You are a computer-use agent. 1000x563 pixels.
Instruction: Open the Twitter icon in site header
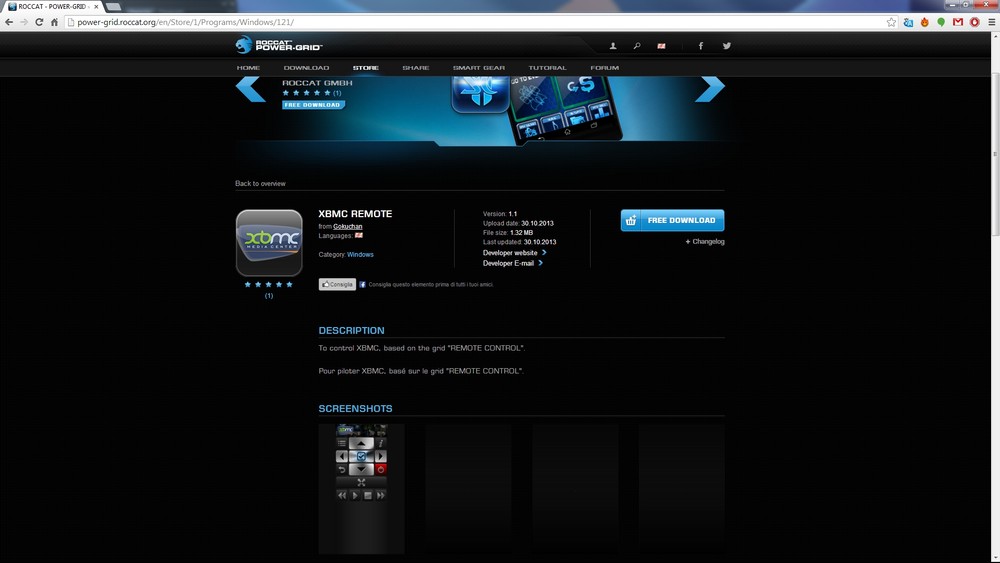(727, 46)
